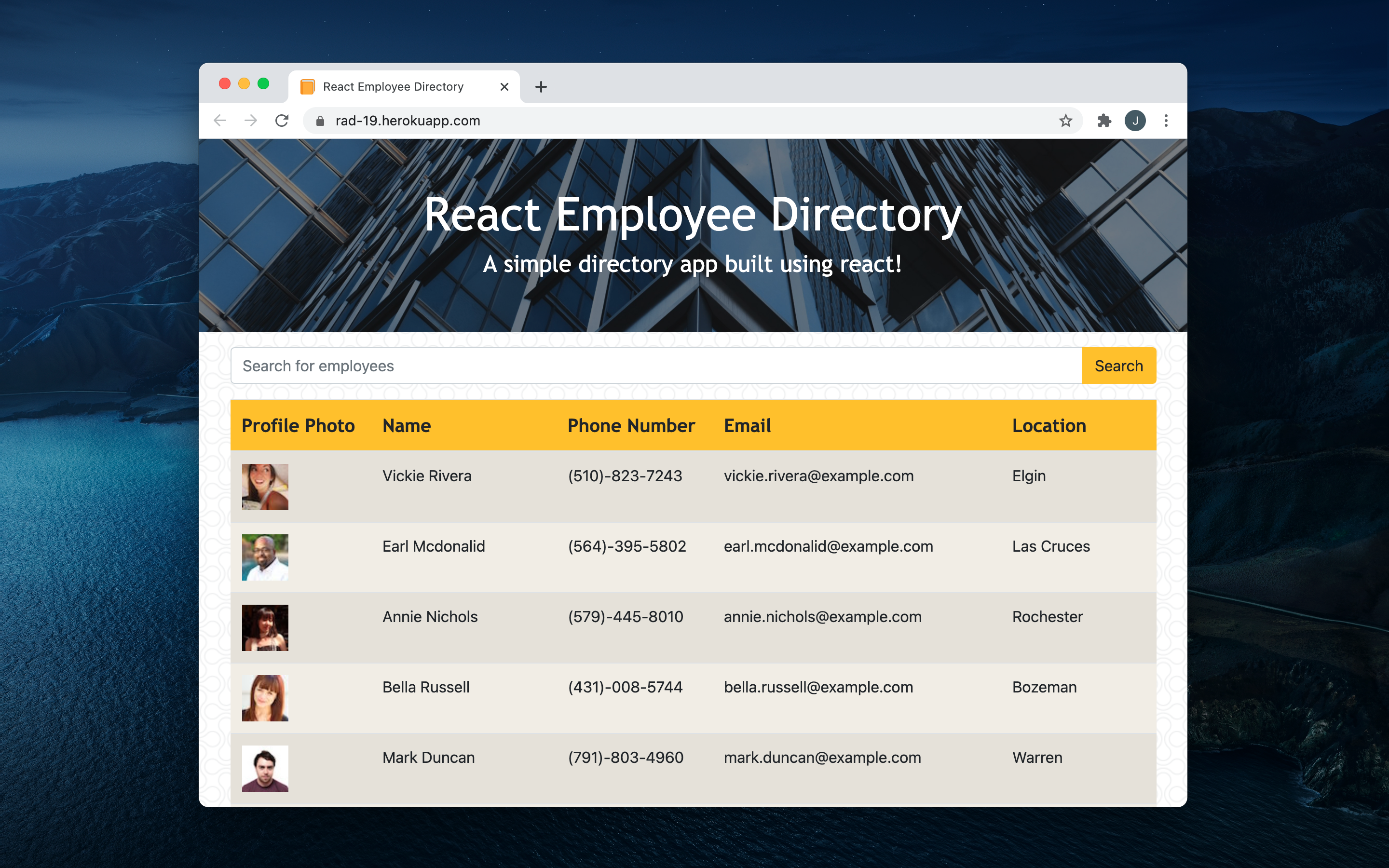Select the name Earl Mcdonalid
The height and width of the screenshot is (868, 1389).
click(434, 546)
